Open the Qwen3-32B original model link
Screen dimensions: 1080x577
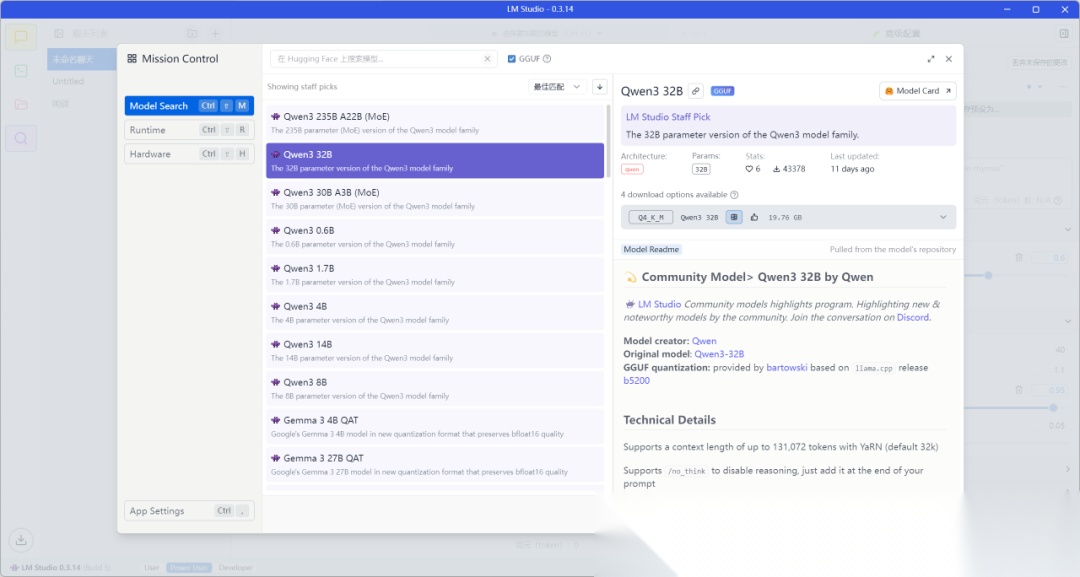pos(719,354)
